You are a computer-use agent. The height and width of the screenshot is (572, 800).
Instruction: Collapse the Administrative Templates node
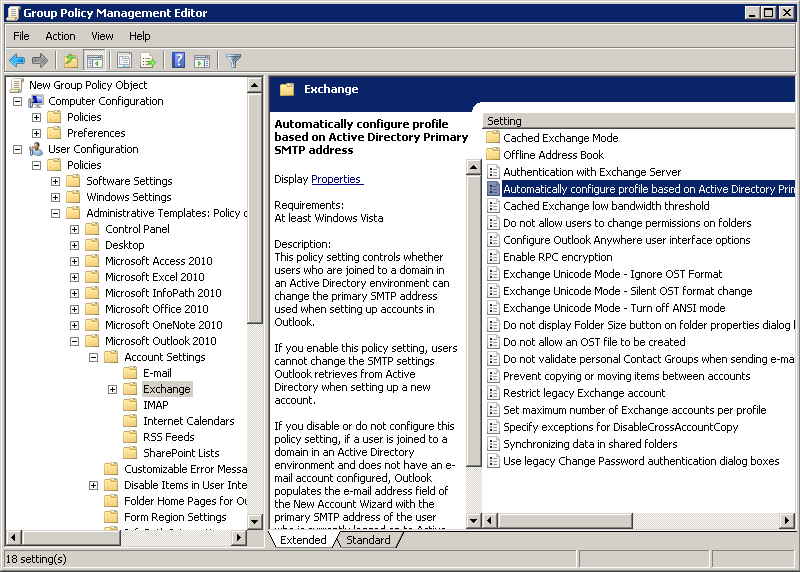55,213
